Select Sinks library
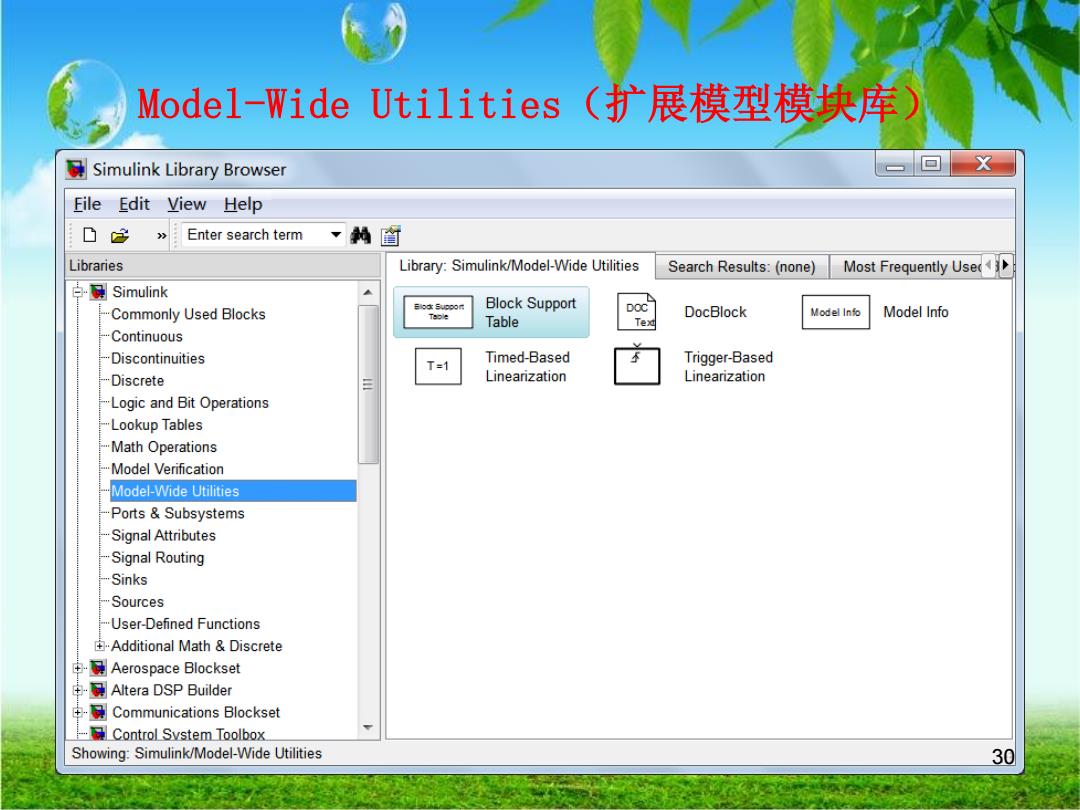Image resolution: width=1080 pixels, height=810 pixels. click(129, 579)
